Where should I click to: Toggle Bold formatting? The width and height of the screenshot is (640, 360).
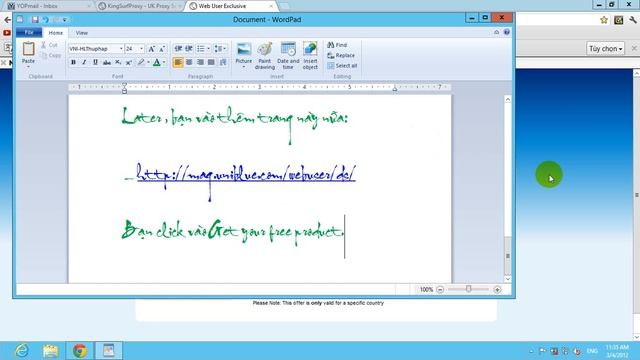pos(73,62)
